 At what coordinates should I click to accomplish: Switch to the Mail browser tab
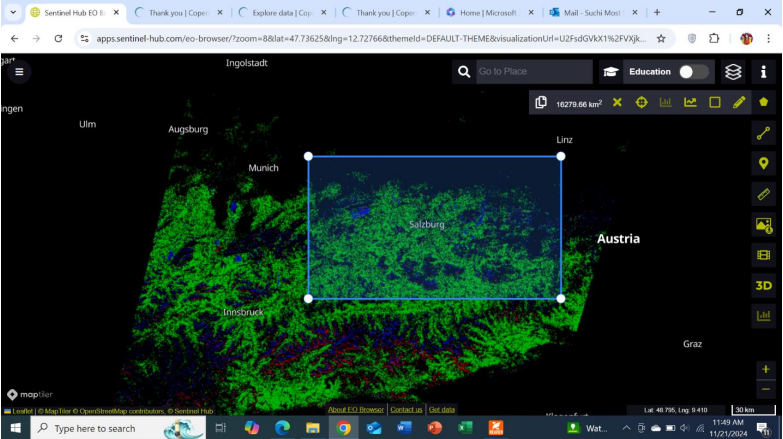[593, 12]
